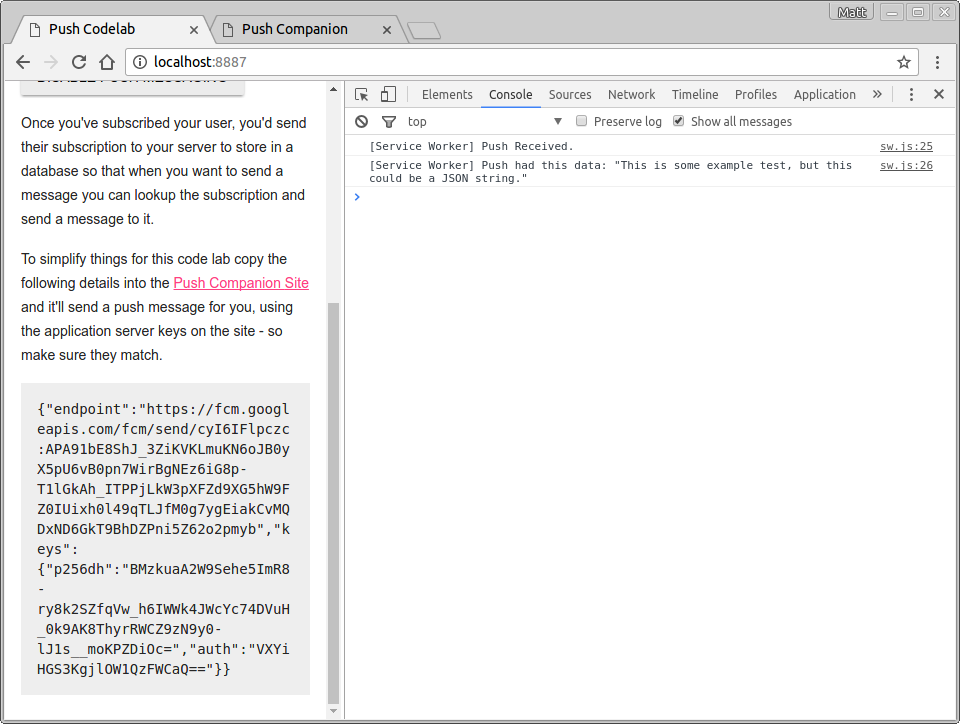
Task: Switch to the Push Companion browser tab
Action: point(294,29)
